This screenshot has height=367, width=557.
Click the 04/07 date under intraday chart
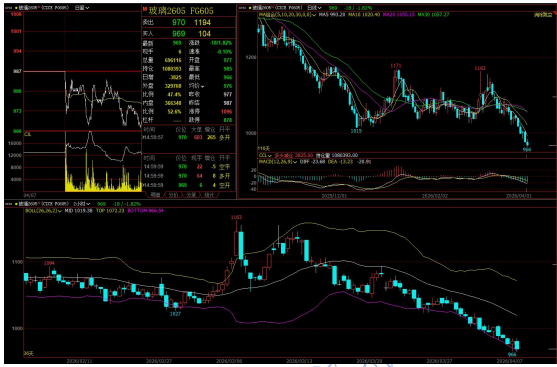point(29,195)
